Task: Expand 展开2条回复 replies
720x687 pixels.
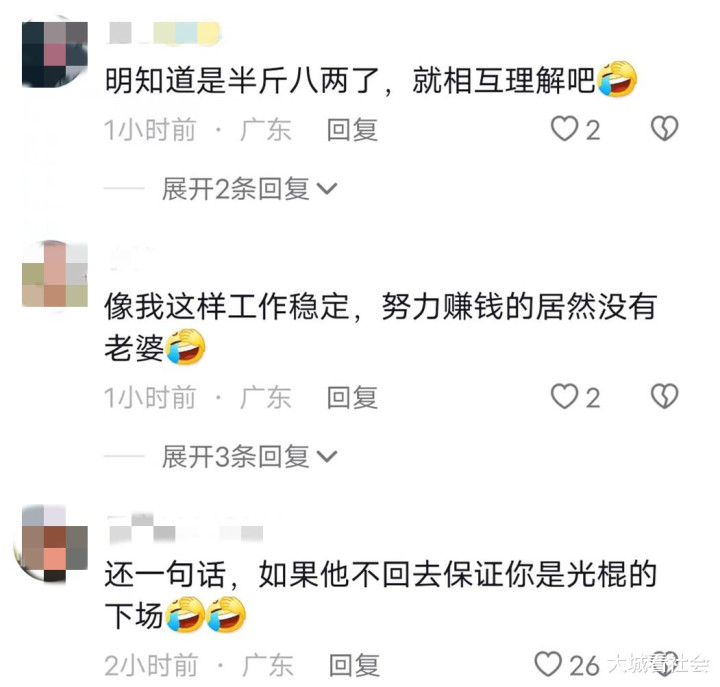Action: click(236, 189)
